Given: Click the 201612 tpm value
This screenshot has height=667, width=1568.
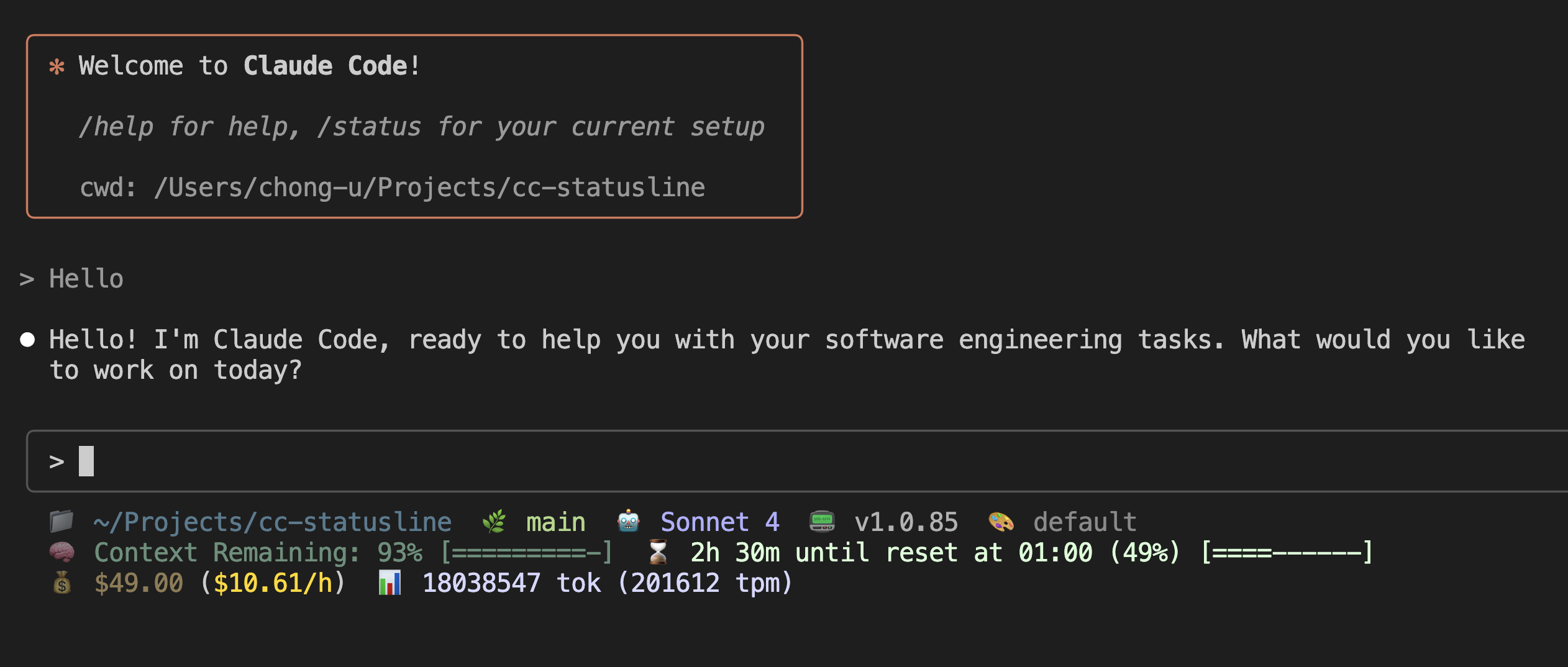Looking at the screenshot, I should pyautogui.click(x=705, y=583).
